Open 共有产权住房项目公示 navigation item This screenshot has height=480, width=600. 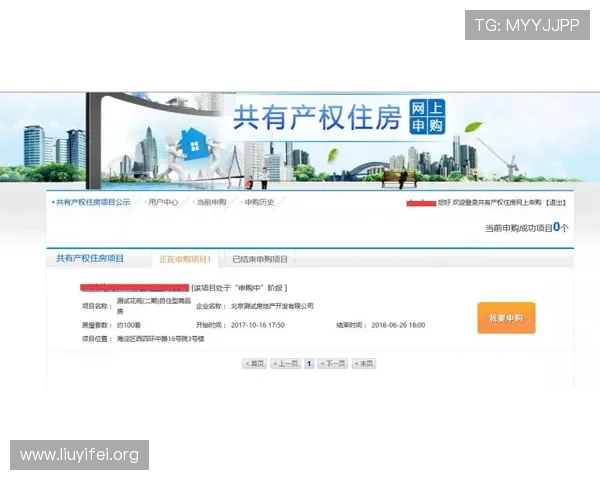click(93, 202)
